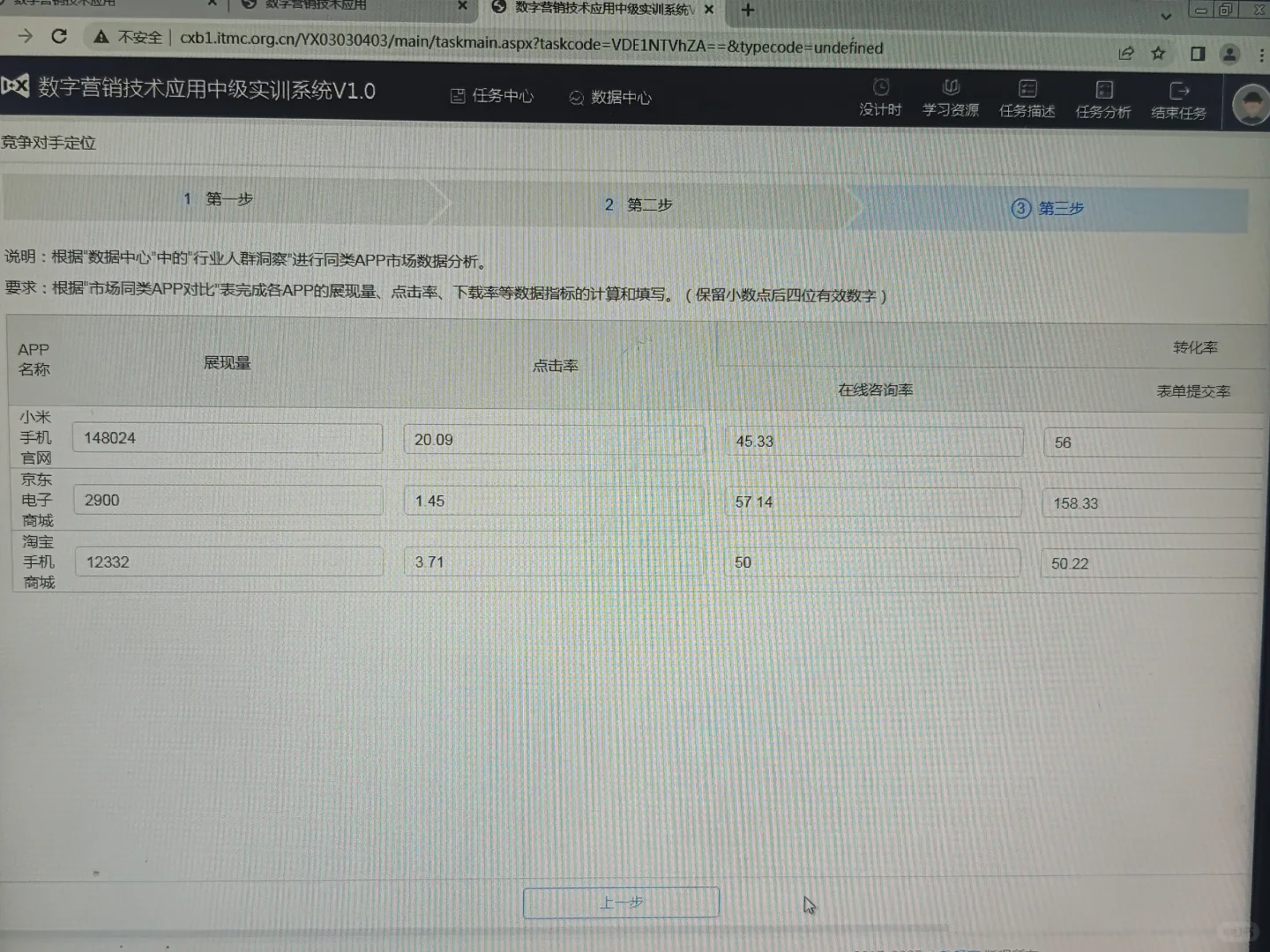Click the 淘宝手机商城 row label

click(39, 562)
